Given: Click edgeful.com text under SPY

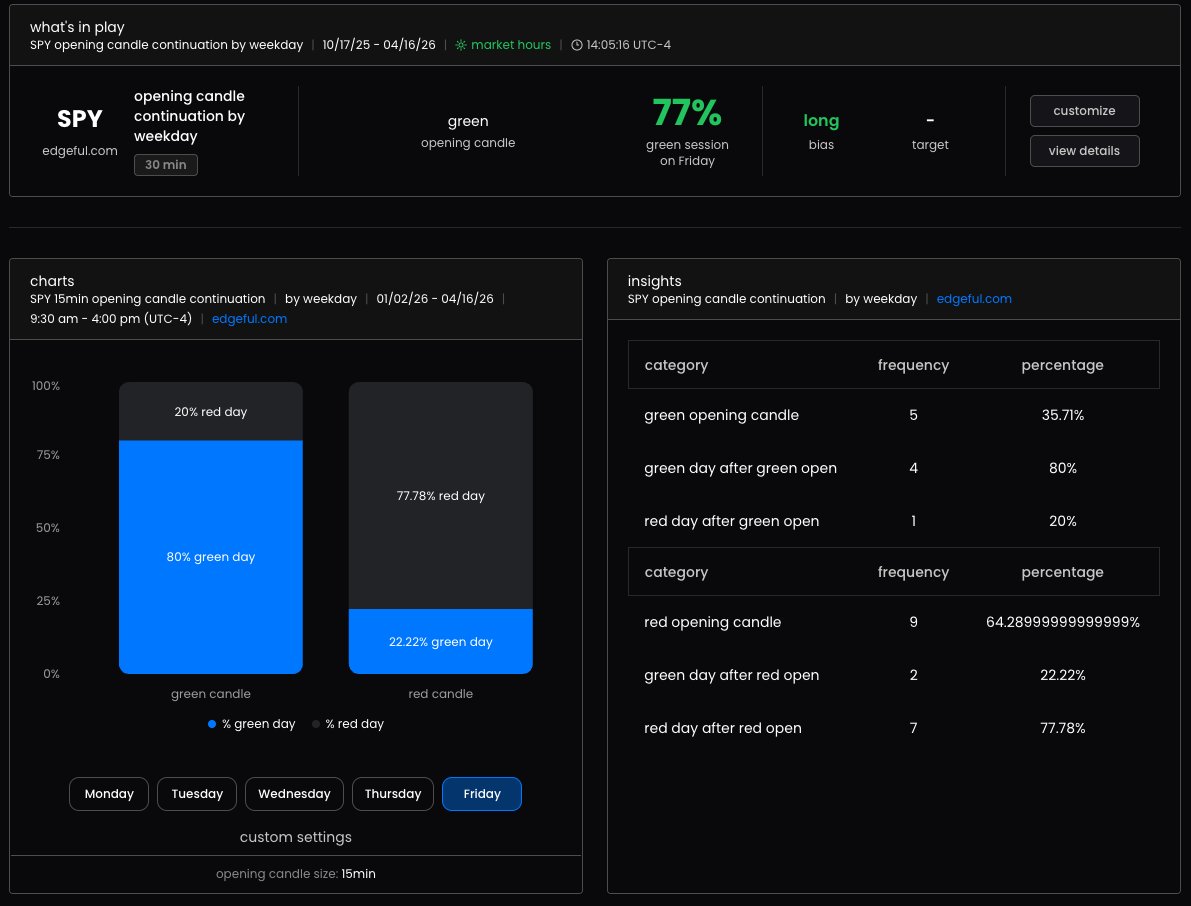Looking at the screenshot, I should [x=80, y=150].
